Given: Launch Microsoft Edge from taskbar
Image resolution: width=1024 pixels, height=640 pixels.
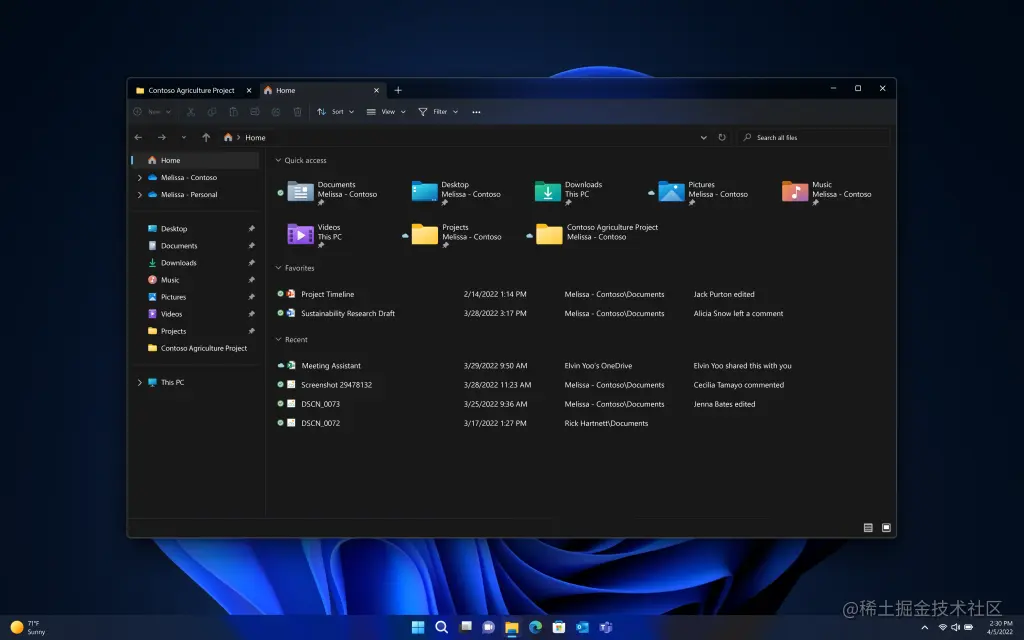Looking at the screenshot, I should coord(536,627).
